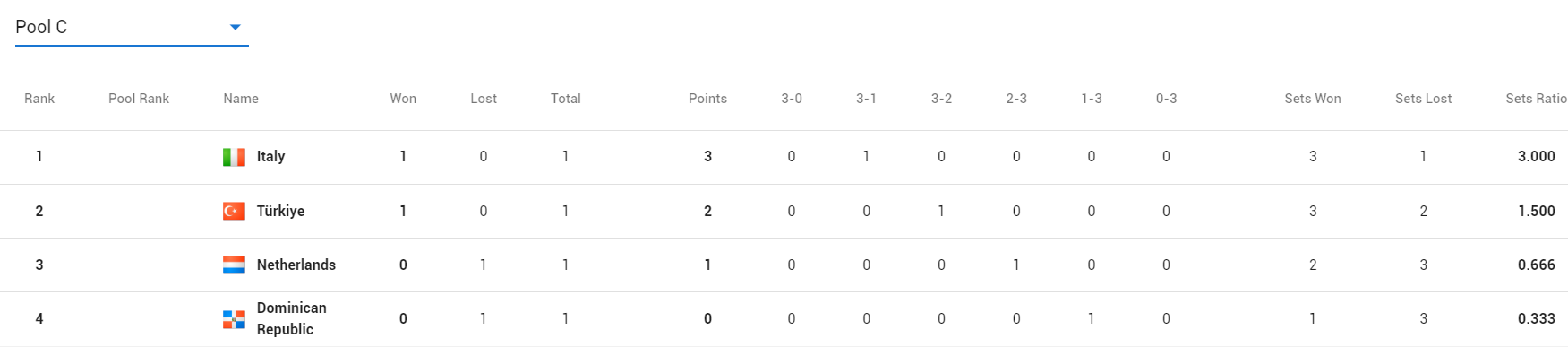Screen dimensions: 1568x347
Task: Open the Dominican Republic team name
Action: pos(292,318)
